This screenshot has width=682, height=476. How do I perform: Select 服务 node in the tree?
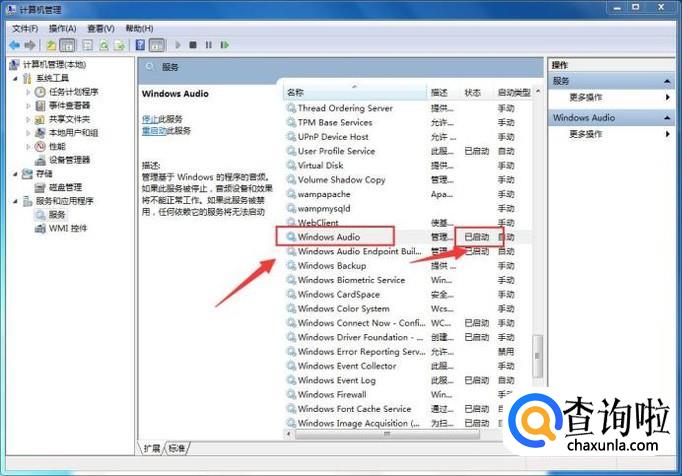[57, 215]
